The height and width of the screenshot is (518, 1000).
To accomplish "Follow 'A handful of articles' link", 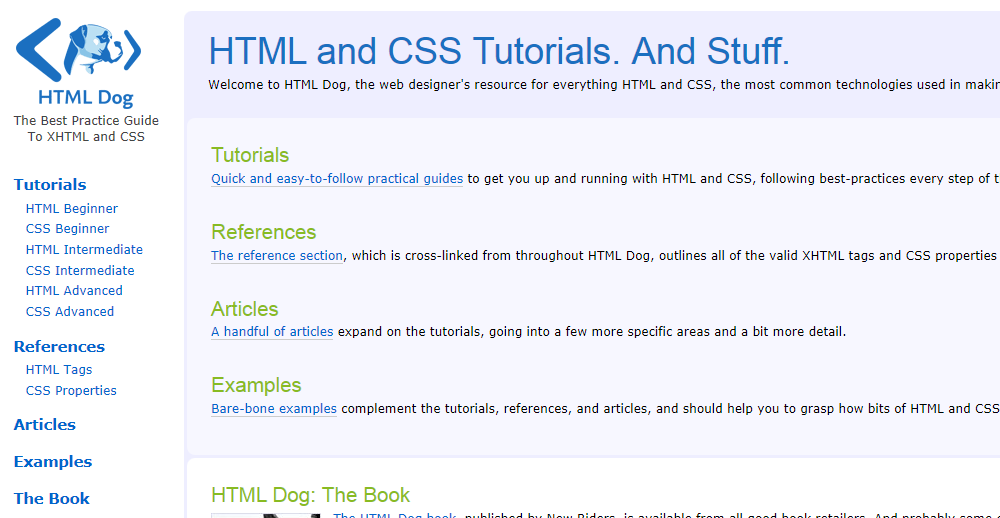I will (x=272, y=332).
